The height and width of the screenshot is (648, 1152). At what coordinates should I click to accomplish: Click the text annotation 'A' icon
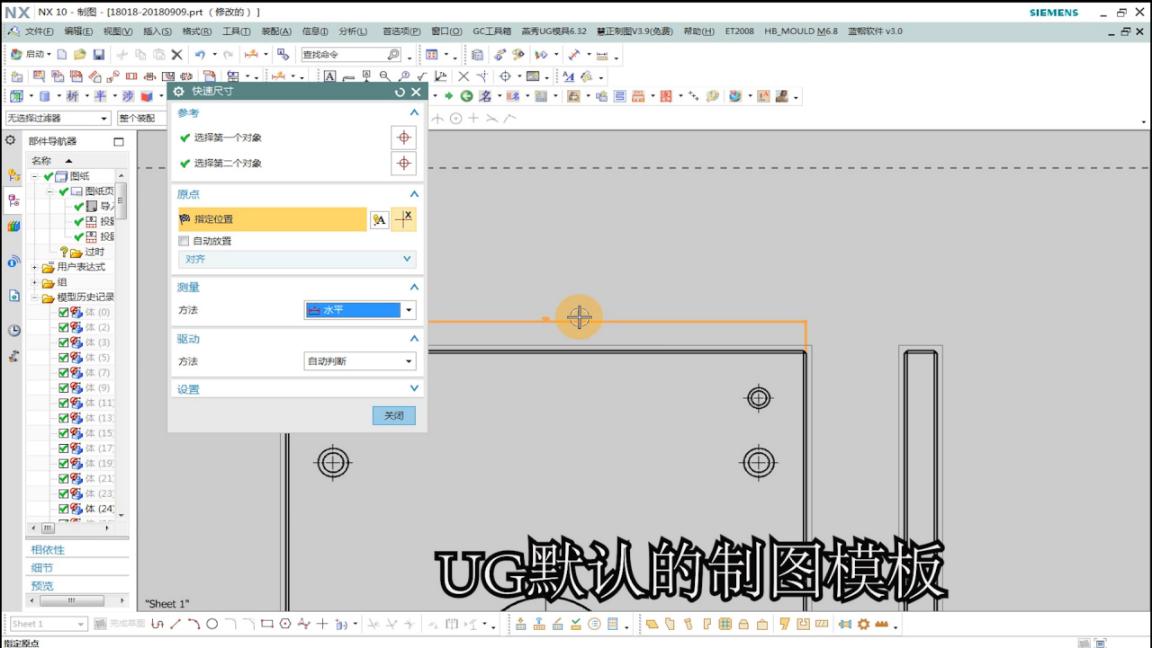(330, 76)
